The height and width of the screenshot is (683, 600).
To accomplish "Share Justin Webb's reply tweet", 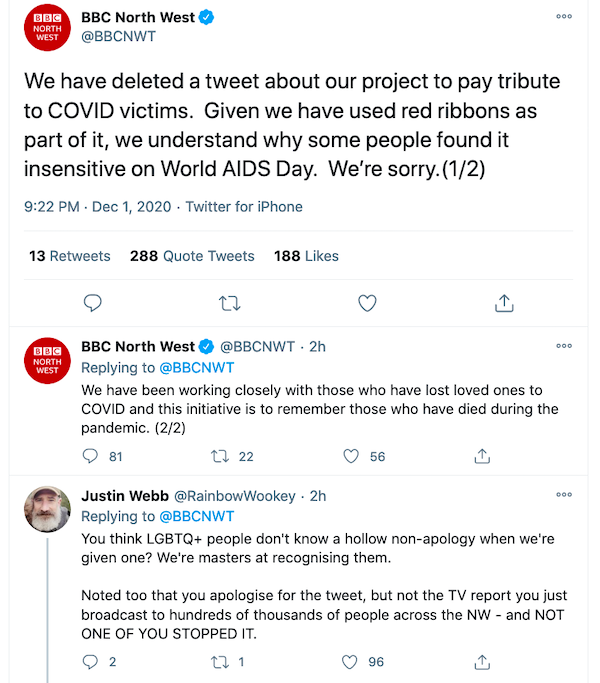I will pyautogui.click(x=482, y=662).
